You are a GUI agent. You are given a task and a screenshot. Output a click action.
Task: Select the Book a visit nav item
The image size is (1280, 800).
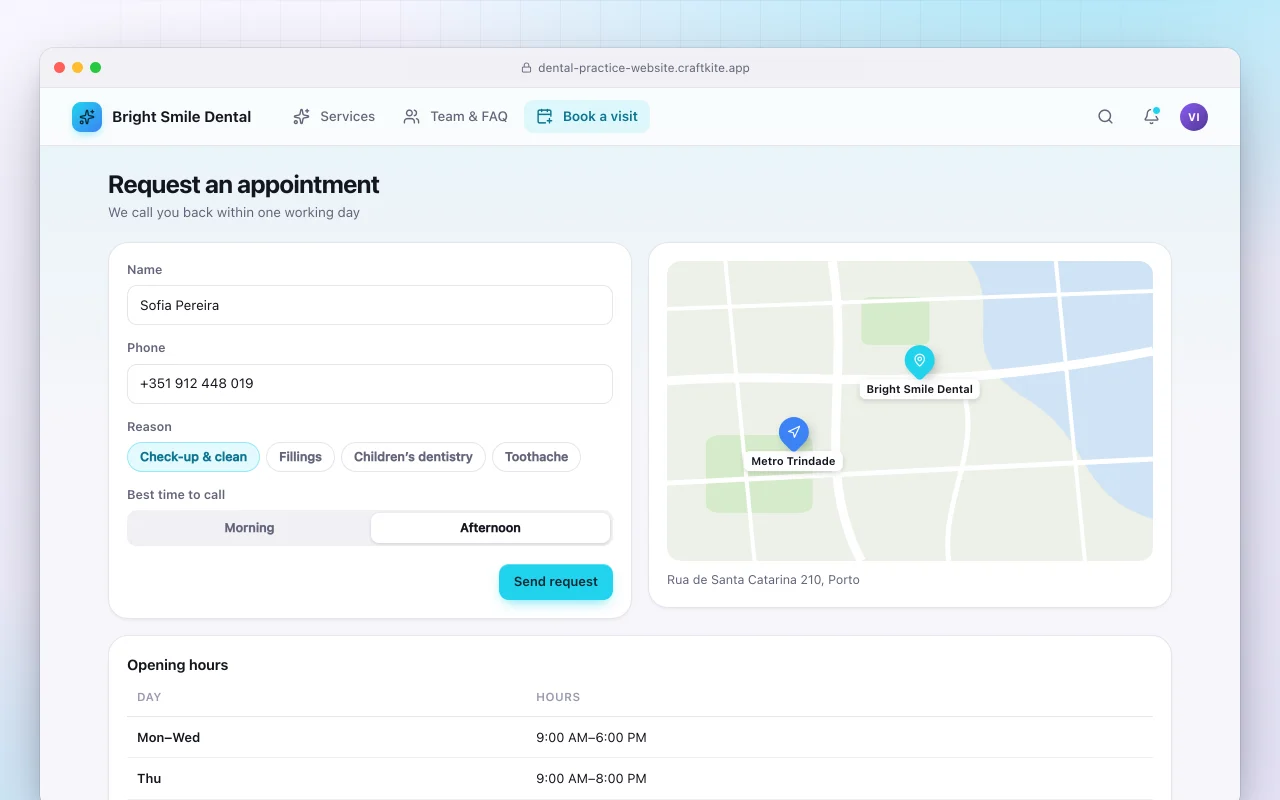click(x=587, y=117)
